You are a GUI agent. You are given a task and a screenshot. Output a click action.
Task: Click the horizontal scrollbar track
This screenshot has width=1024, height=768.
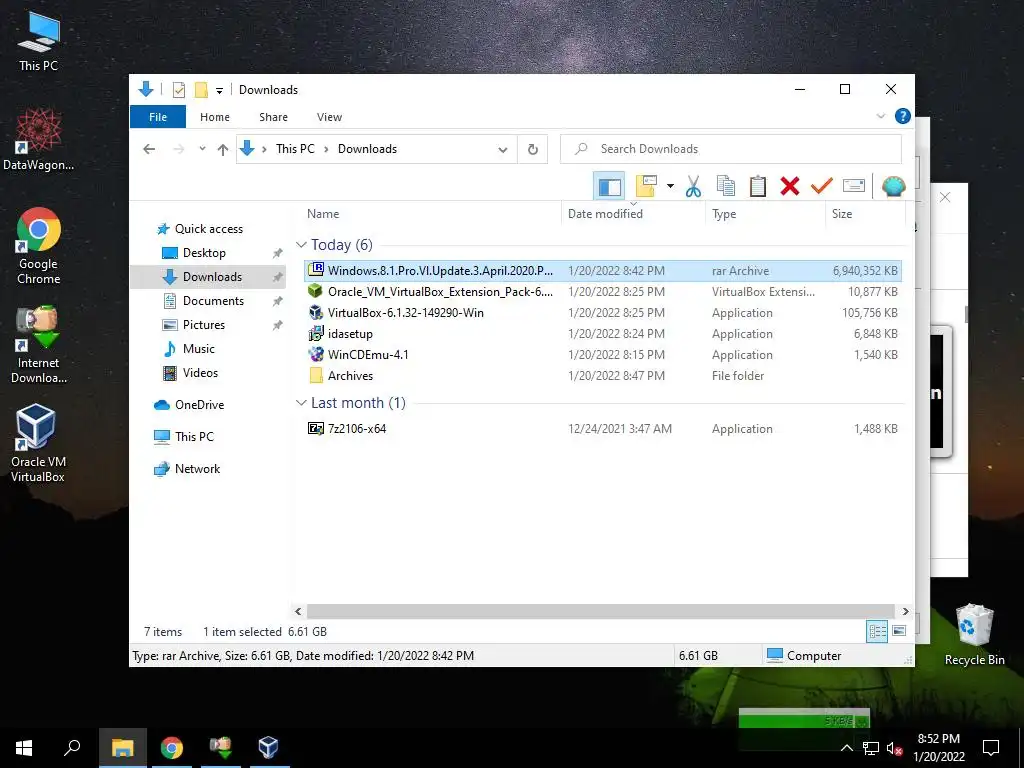click(601, 611)
